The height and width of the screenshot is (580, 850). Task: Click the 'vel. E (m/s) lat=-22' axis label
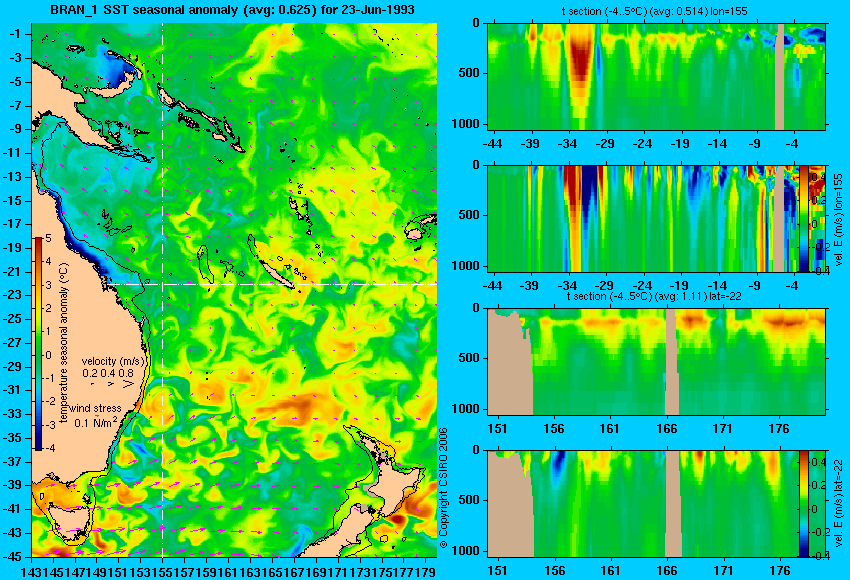(838, 505)
